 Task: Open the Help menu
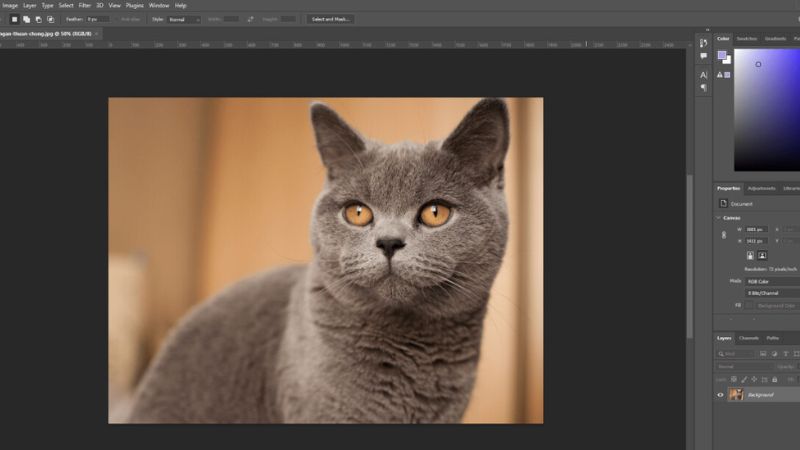tap(181, 6)
